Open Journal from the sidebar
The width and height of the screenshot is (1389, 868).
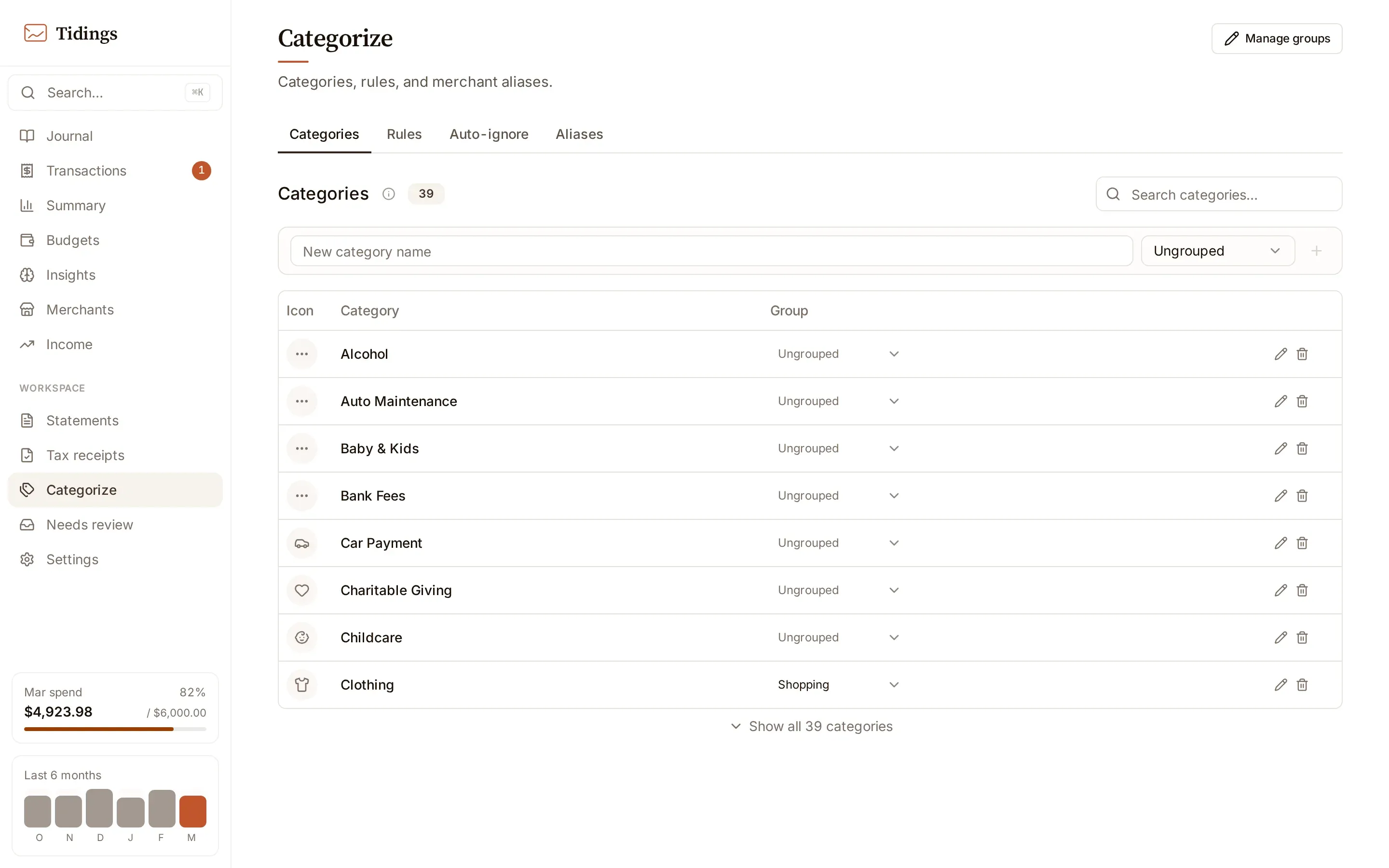point(115,136)
